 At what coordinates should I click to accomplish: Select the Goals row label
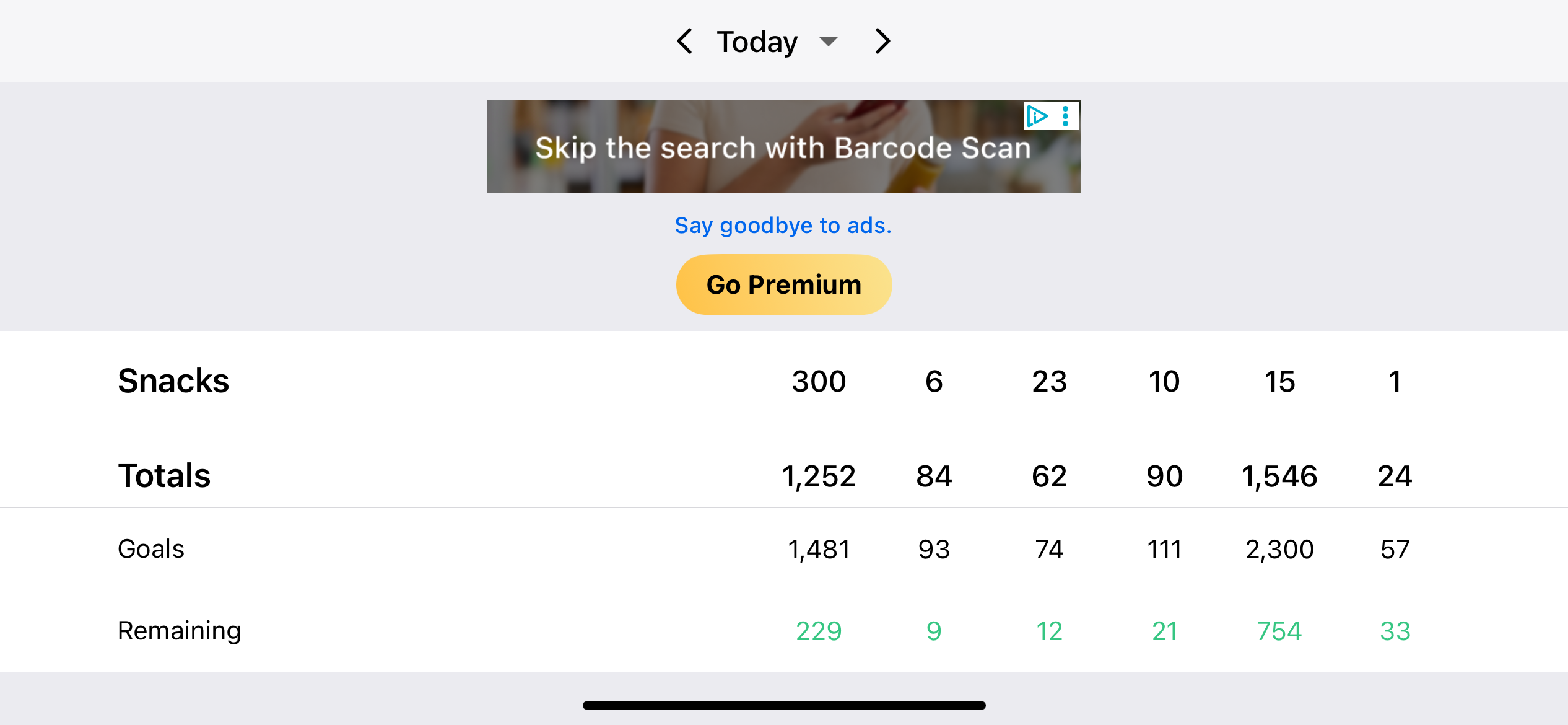pos(151,549)
